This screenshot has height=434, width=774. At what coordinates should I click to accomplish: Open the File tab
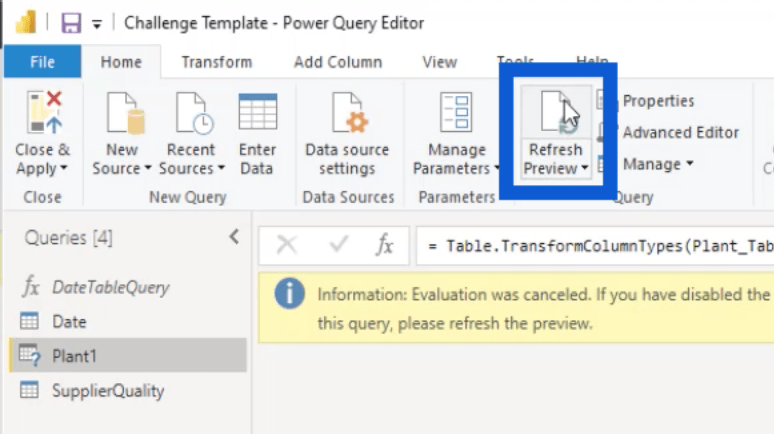pyautogui.click(x=42, y=62)
